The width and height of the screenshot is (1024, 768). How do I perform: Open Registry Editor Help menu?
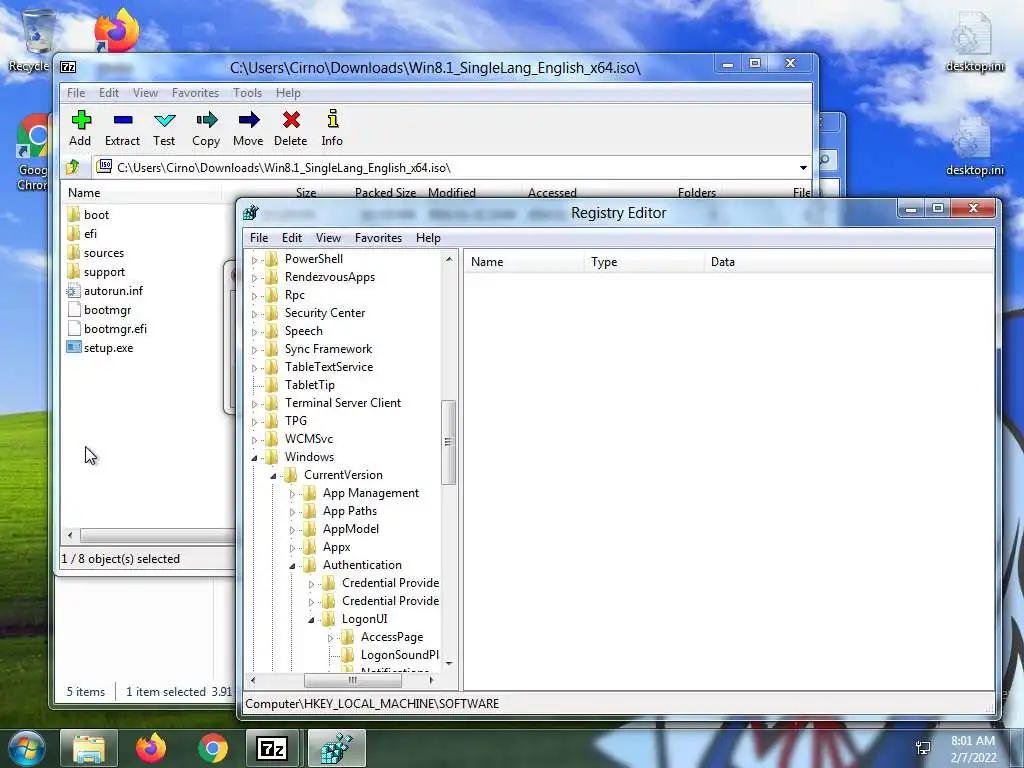tap(428, 238)
